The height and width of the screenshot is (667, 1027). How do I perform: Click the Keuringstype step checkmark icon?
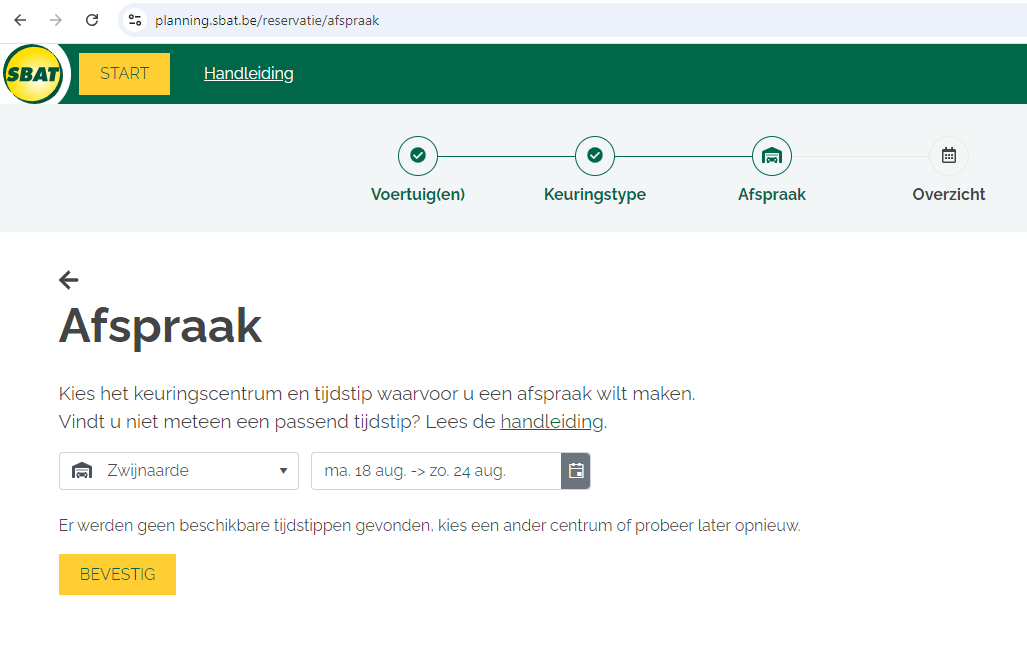(x=595, y=156)
